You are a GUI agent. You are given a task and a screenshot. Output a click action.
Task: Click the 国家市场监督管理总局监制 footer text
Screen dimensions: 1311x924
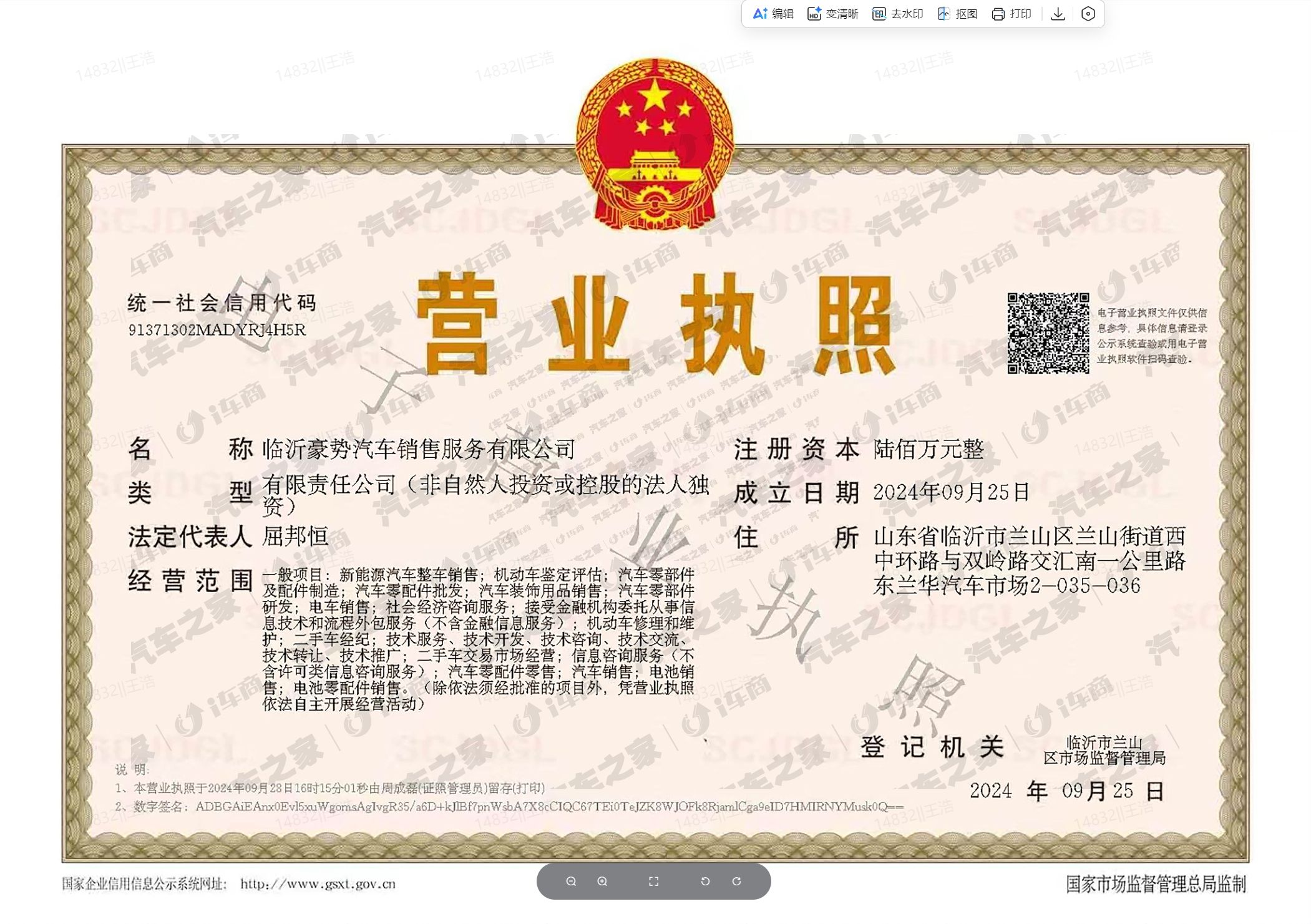1156,883
